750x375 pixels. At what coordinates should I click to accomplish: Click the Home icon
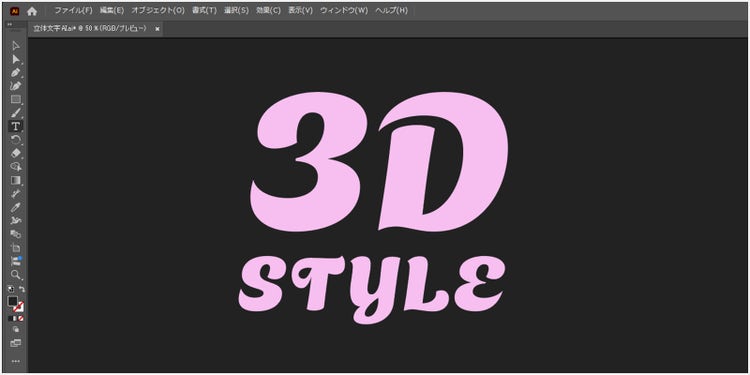click(x=32, y=11)
